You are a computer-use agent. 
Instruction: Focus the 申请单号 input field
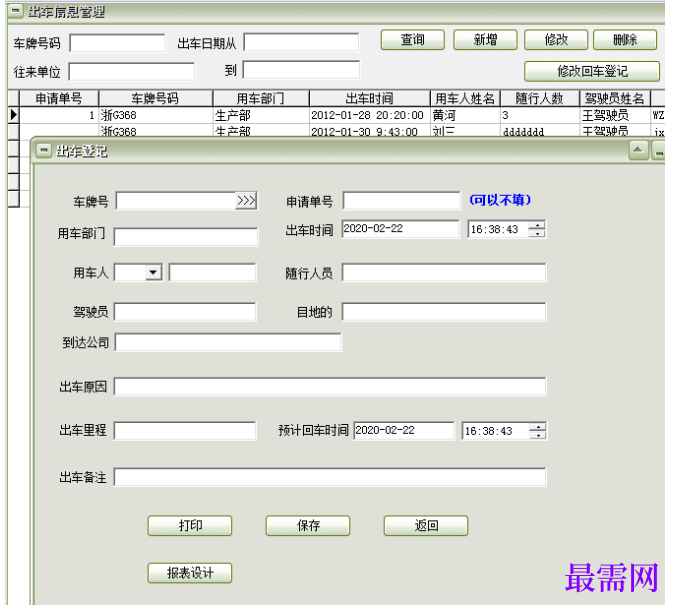[x=402, y=200]
